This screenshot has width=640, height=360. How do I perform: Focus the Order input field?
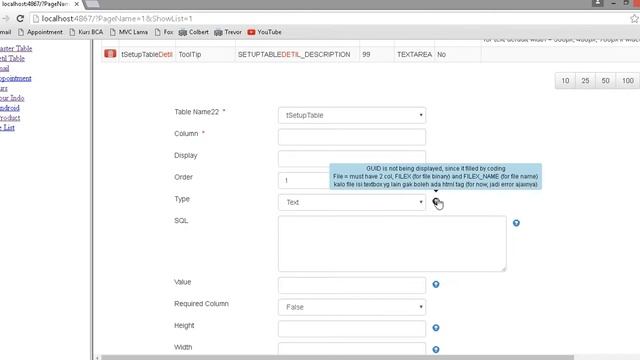click(304, 180)
